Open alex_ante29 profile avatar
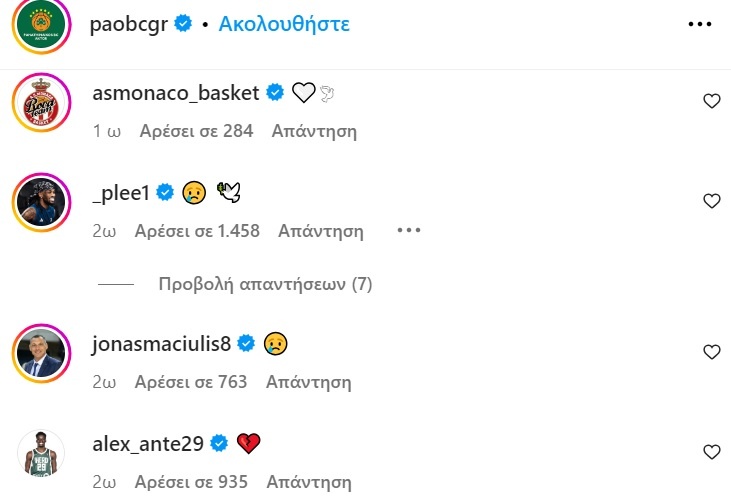This screenshot has height=499, width=731. tap(40, 453)
